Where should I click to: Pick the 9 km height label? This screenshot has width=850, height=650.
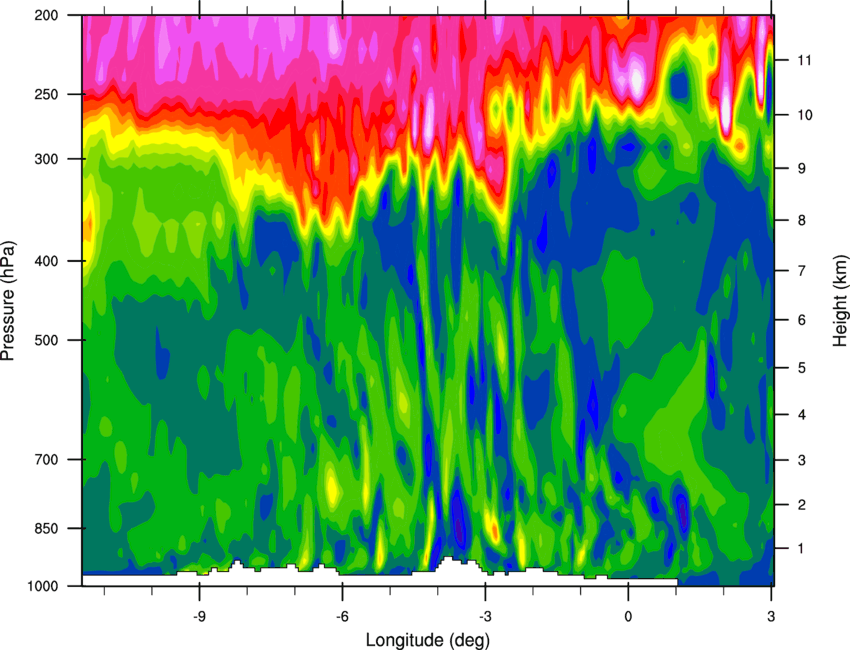(801, 169)
